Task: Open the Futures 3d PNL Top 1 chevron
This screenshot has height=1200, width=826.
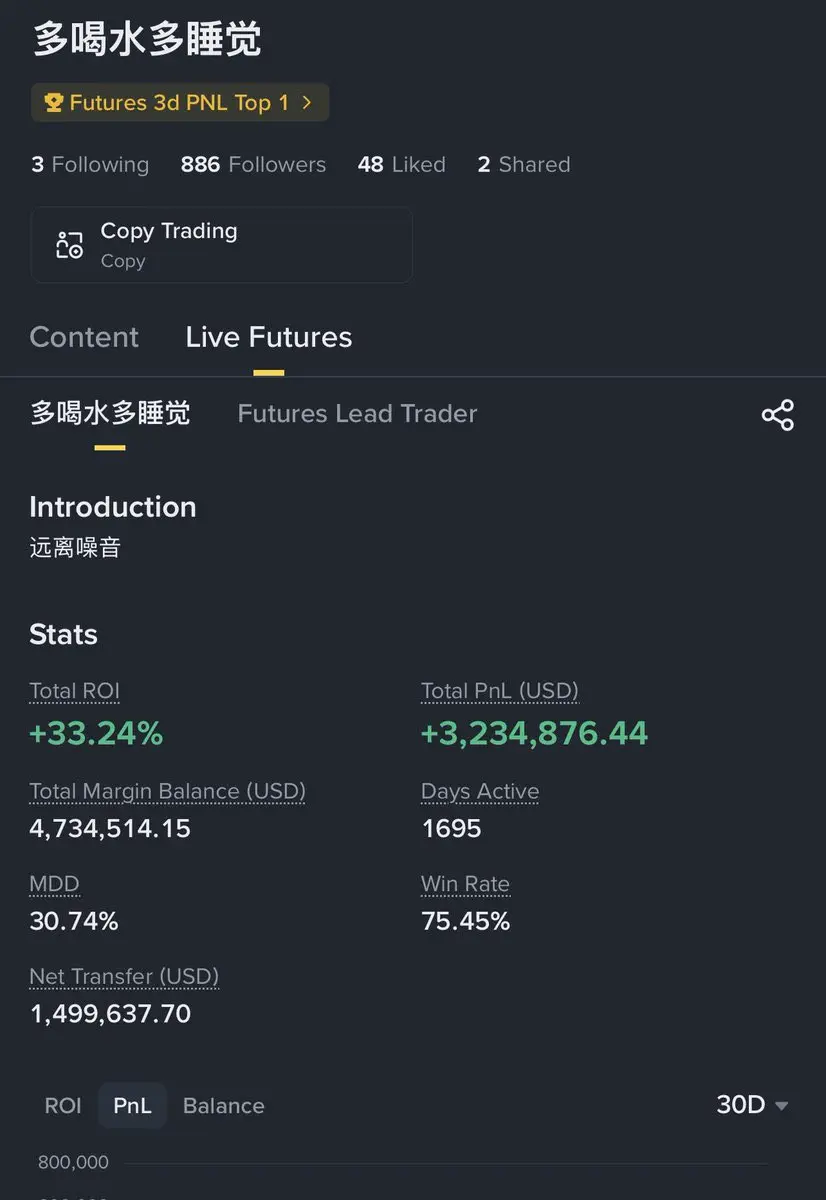Action: click(307, 103)
